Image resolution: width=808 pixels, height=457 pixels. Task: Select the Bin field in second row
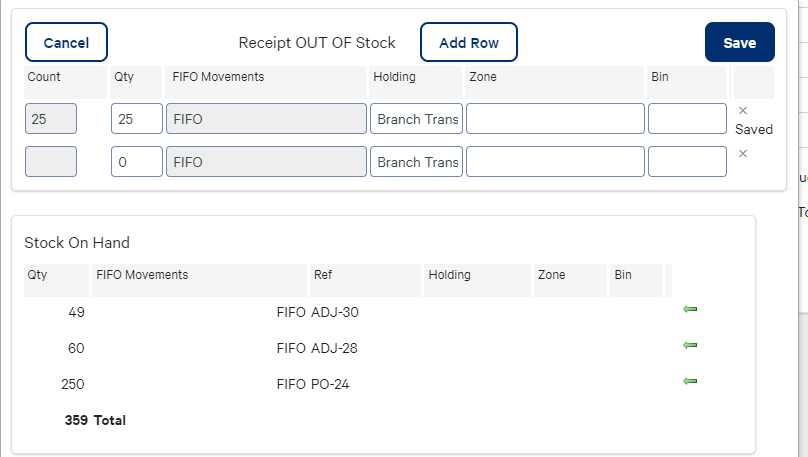(x=687, y=162)
